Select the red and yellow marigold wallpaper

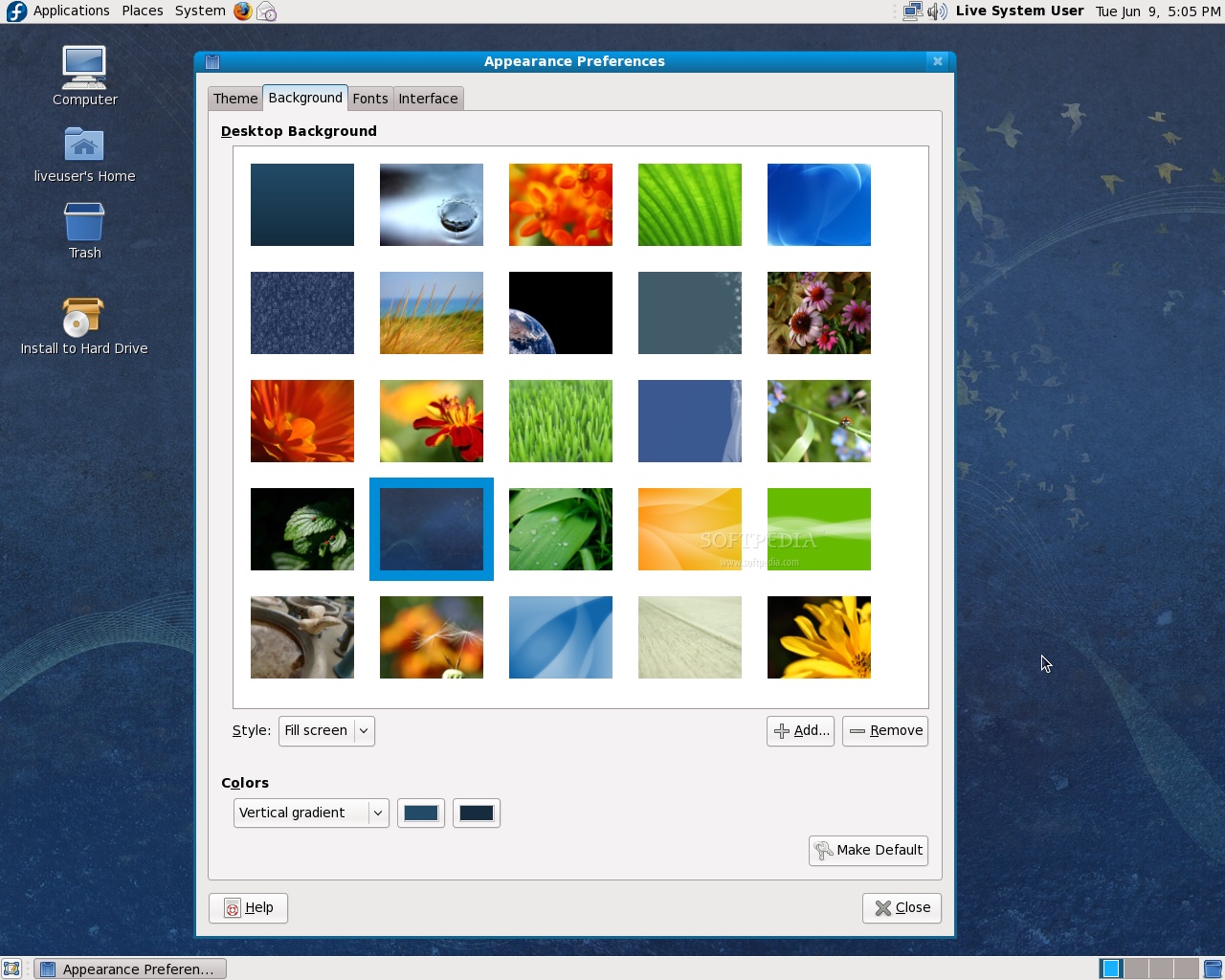[432, 421]
